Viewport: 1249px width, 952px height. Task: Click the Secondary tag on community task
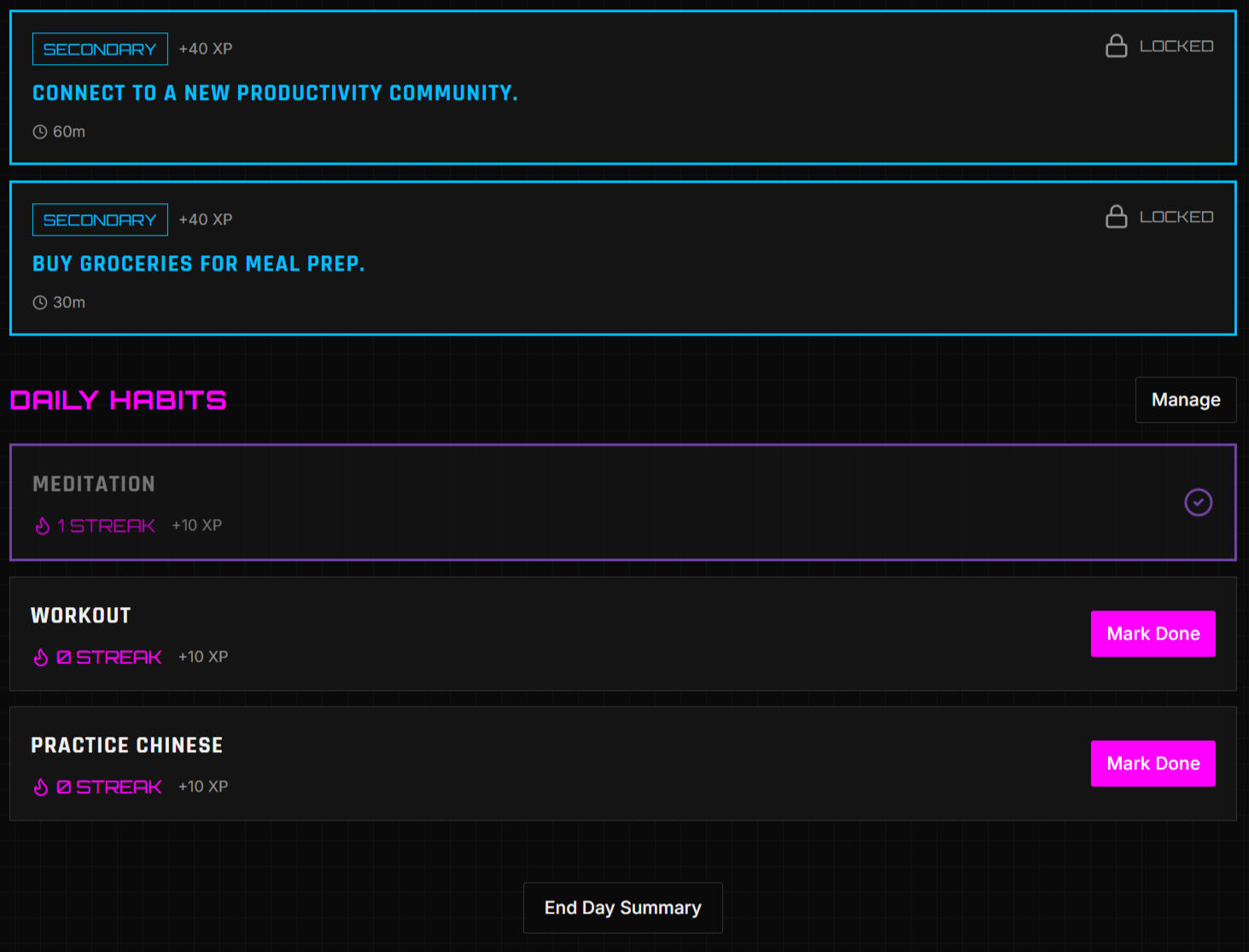click(x=100, y=50)
